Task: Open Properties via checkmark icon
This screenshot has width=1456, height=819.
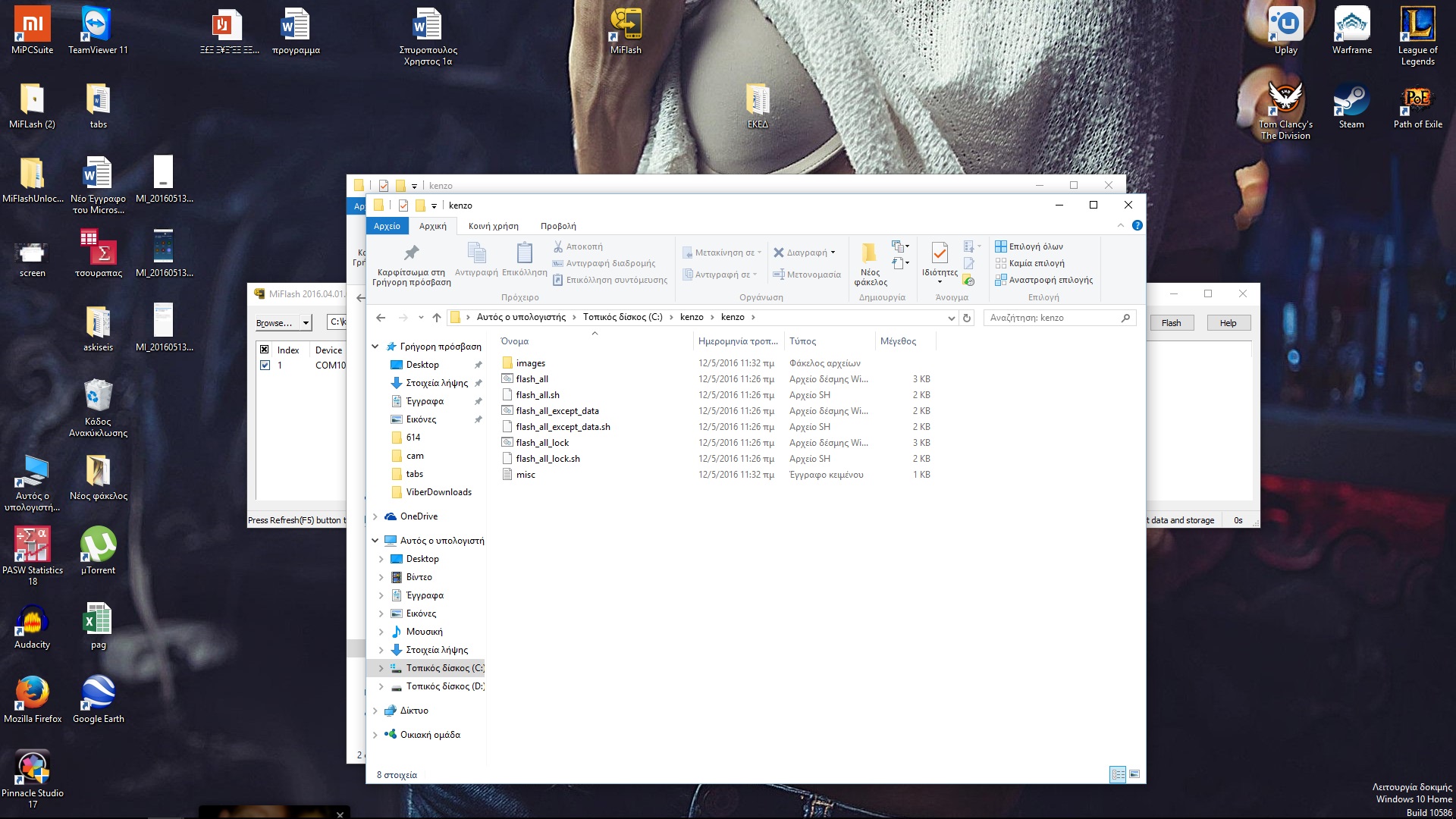Action: coord(939,253)
